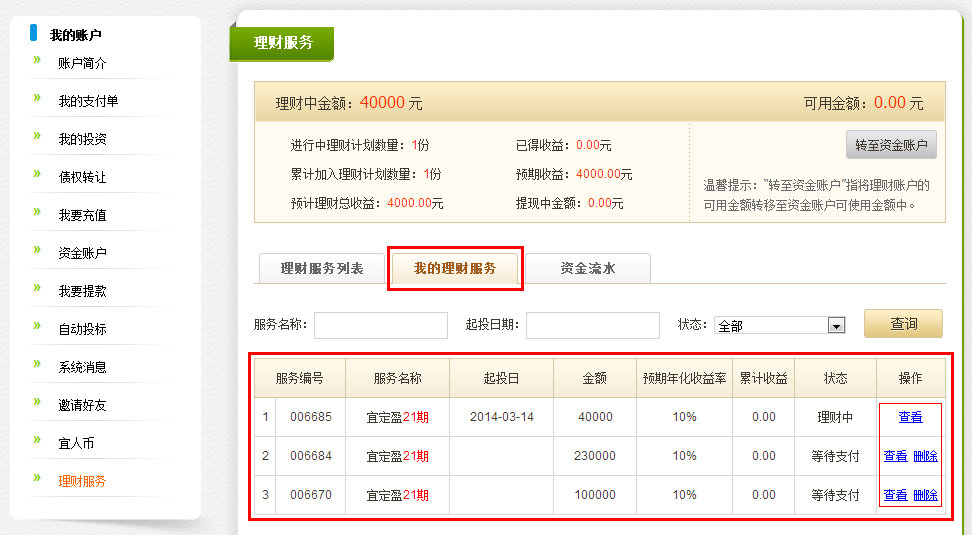Open 自动投标 settings page
Screen dimensions: 972x535
pos(82,329)
